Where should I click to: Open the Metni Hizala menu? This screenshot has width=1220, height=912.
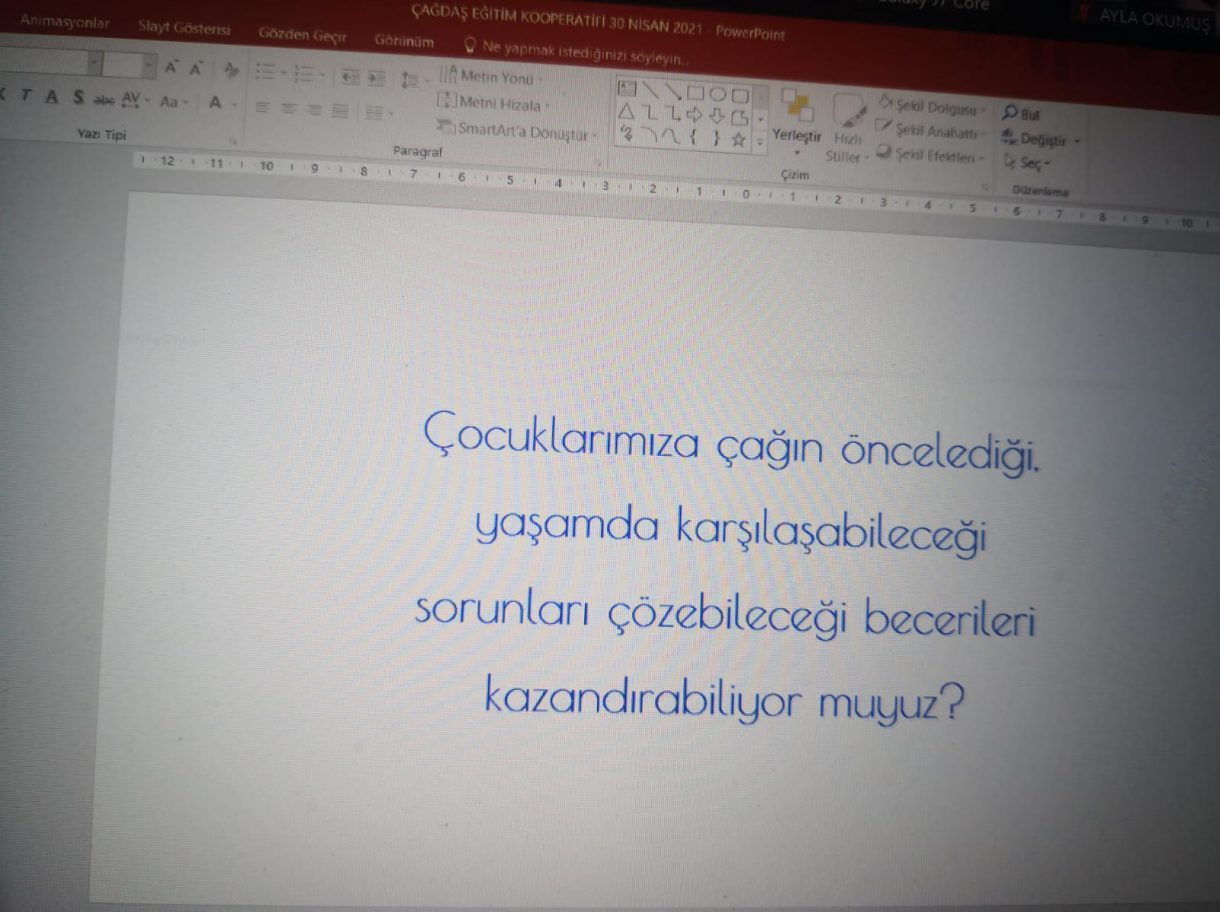[494, 103]
